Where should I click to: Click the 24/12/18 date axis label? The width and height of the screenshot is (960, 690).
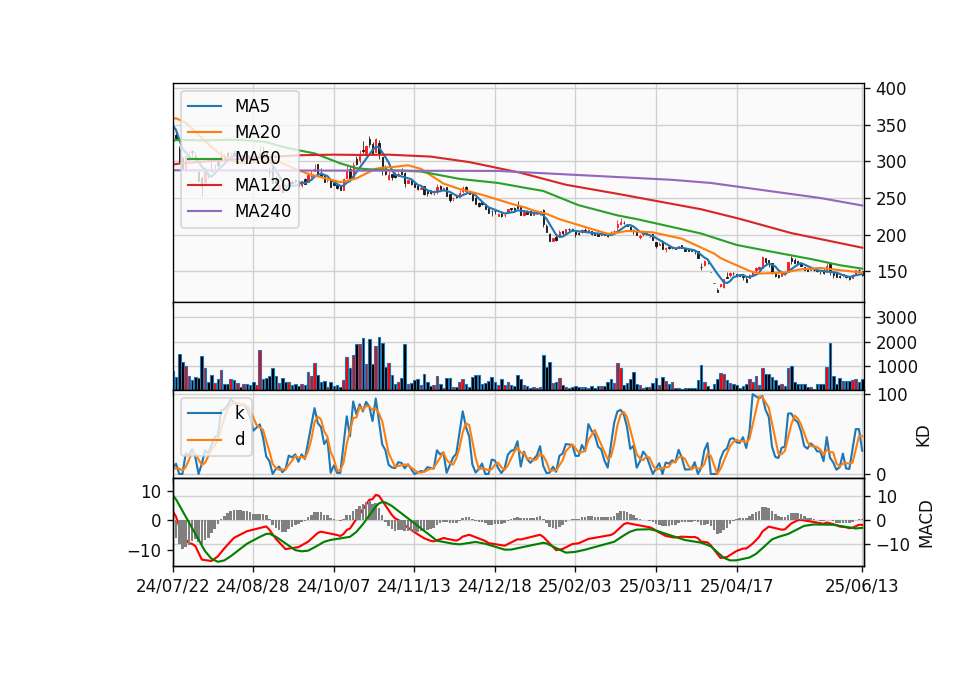pos(495,586)
